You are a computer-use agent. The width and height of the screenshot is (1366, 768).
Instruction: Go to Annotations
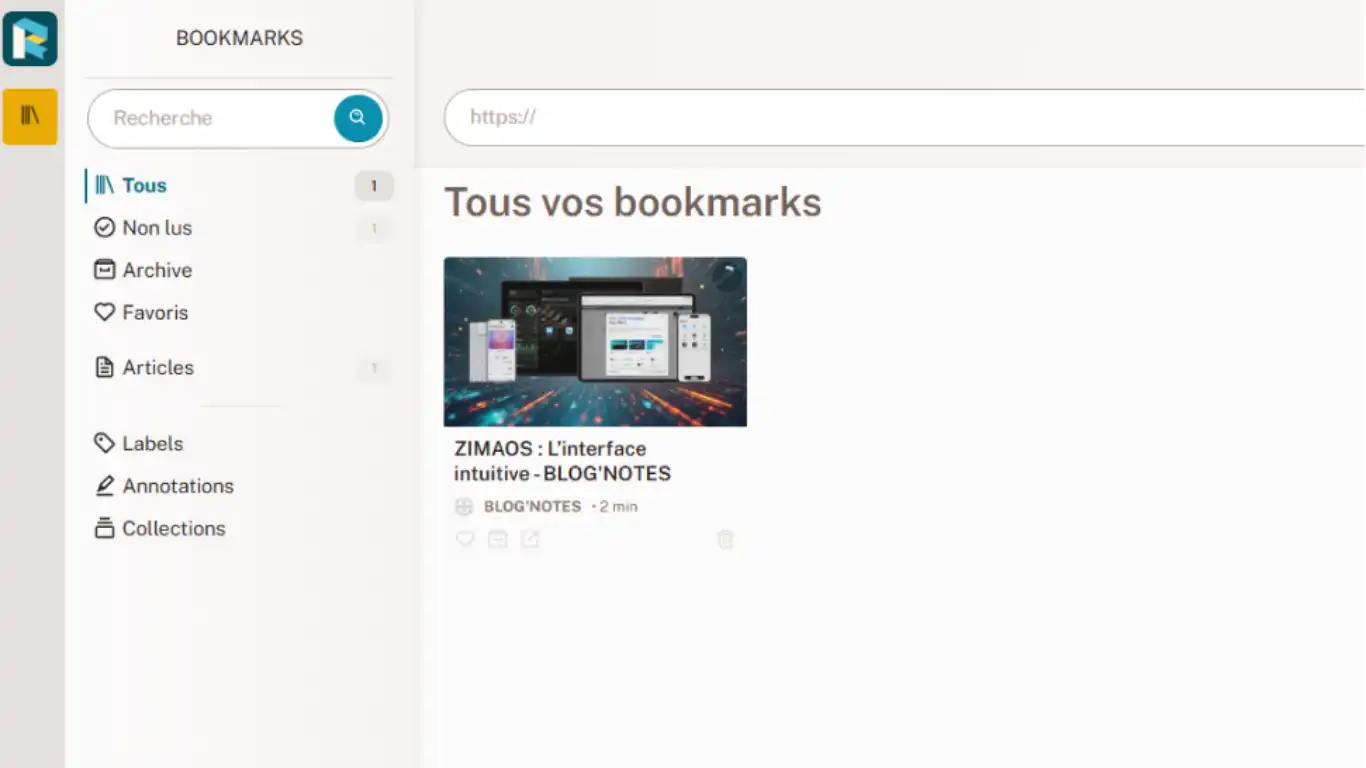click(178, 486)
